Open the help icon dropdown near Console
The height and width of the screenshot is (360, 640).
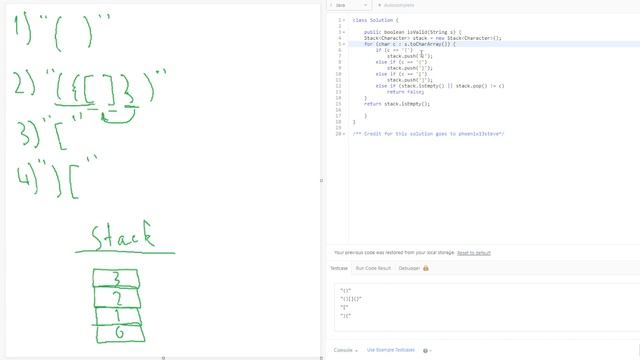(427, 351)
